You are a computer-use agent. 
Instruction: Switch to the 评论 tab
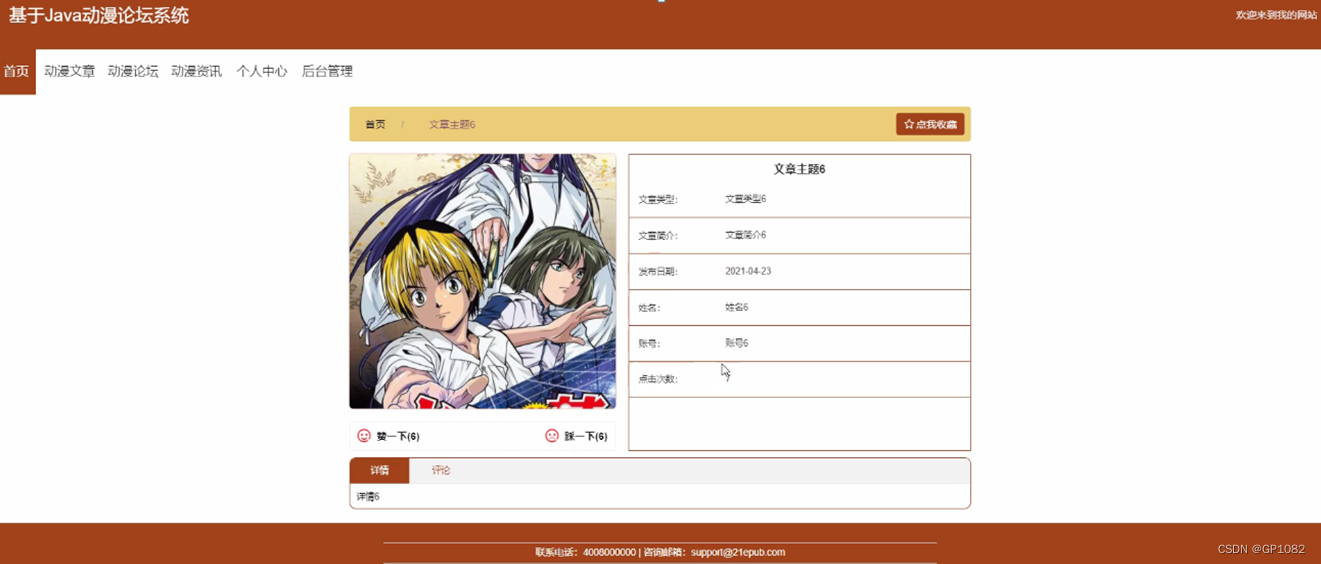point(441,470)
